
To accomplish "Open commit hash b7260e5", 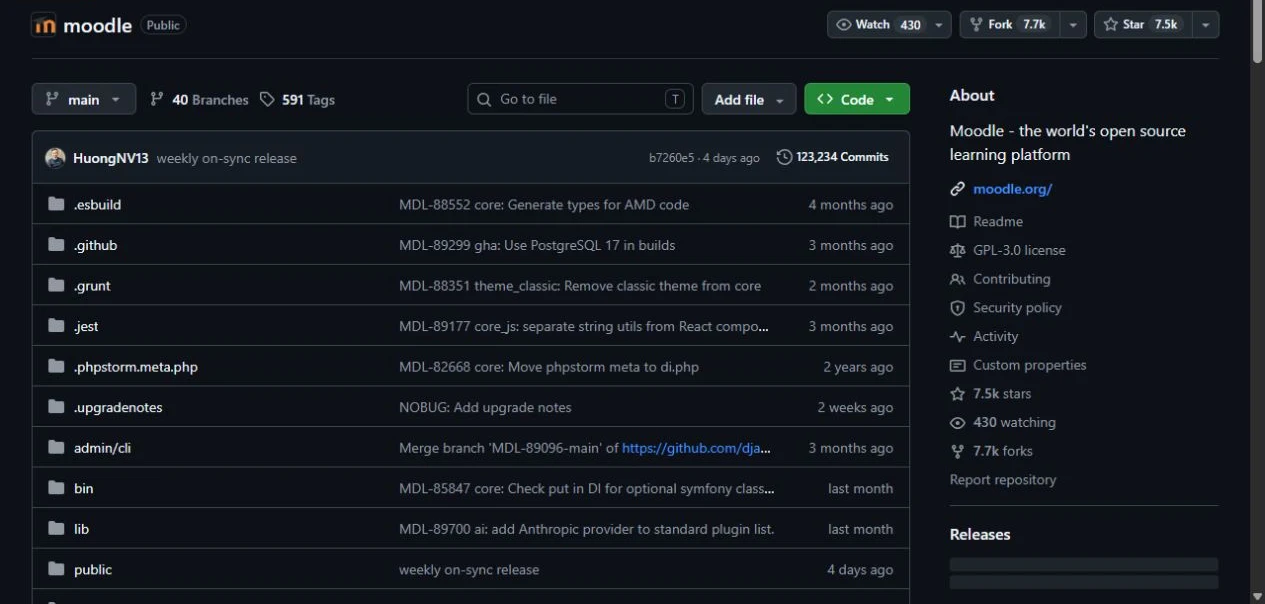I will 672,158.
